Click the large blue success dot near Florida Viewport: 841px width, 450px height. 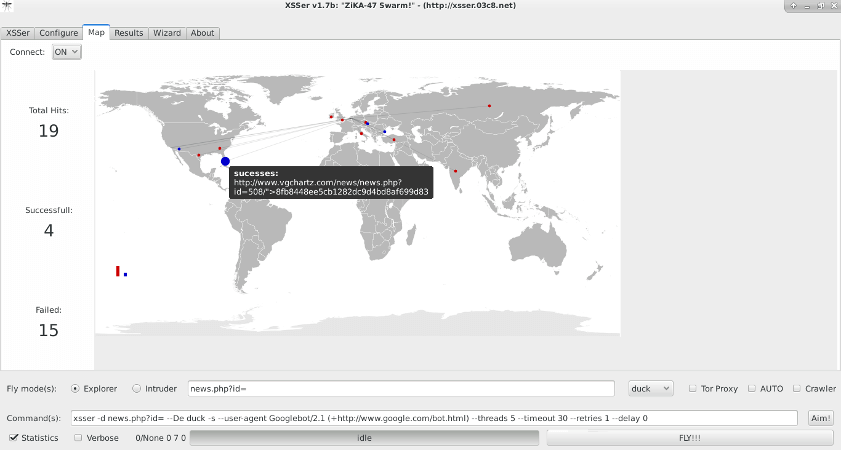[225, 161]
